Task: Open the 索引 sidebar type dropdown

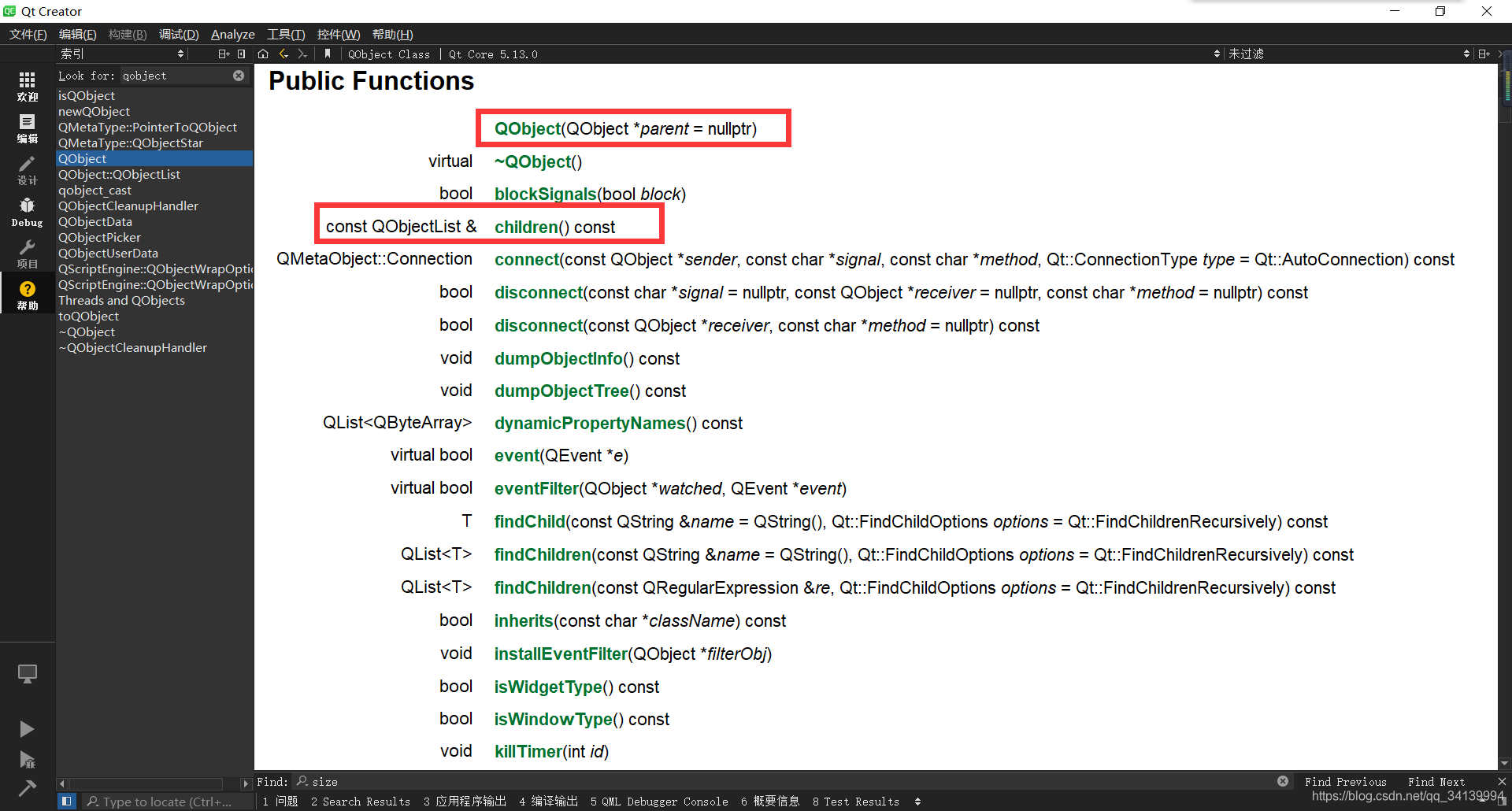Action: tap(122, 54)
